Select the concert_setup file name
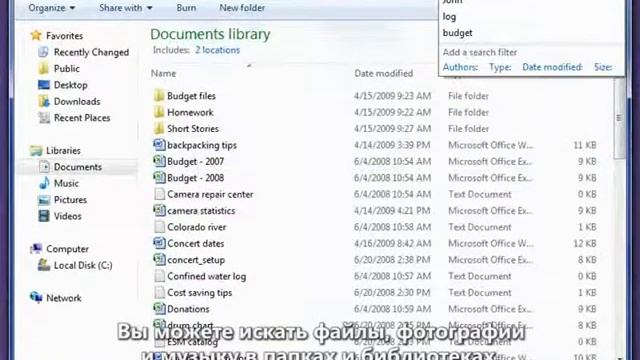Viewport: 640px width, 360px height. [196, 260]
